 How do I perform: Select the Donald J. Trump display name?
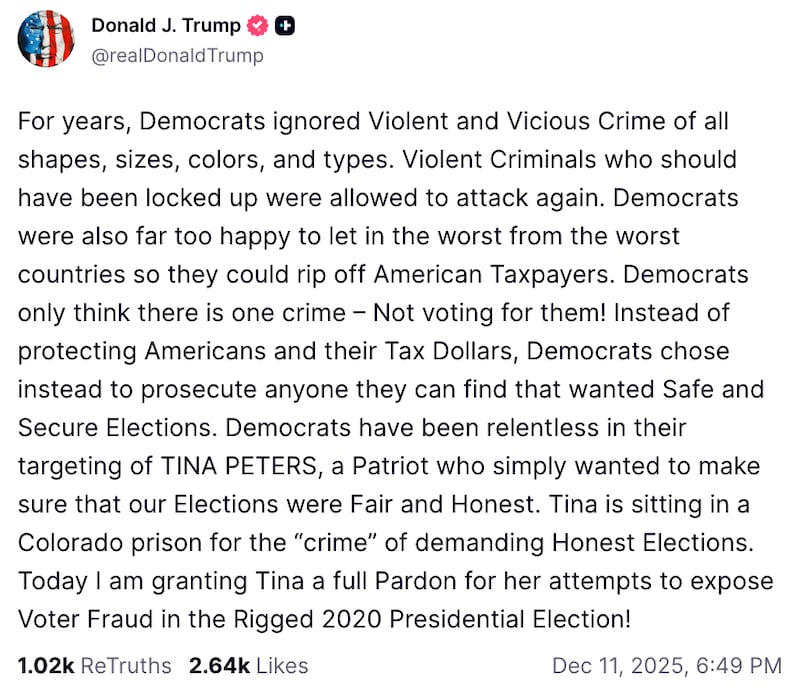click(165, 26)
